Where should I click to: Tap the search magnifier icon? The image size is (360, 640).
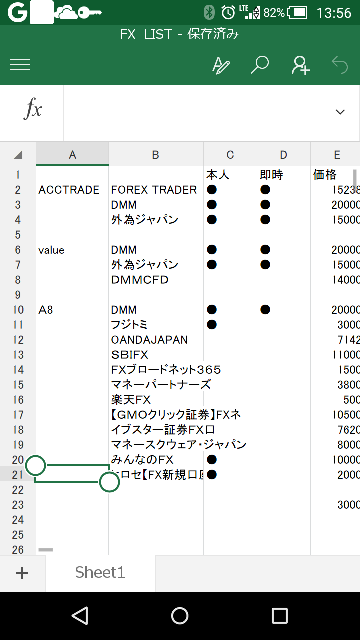click(260, 65)
